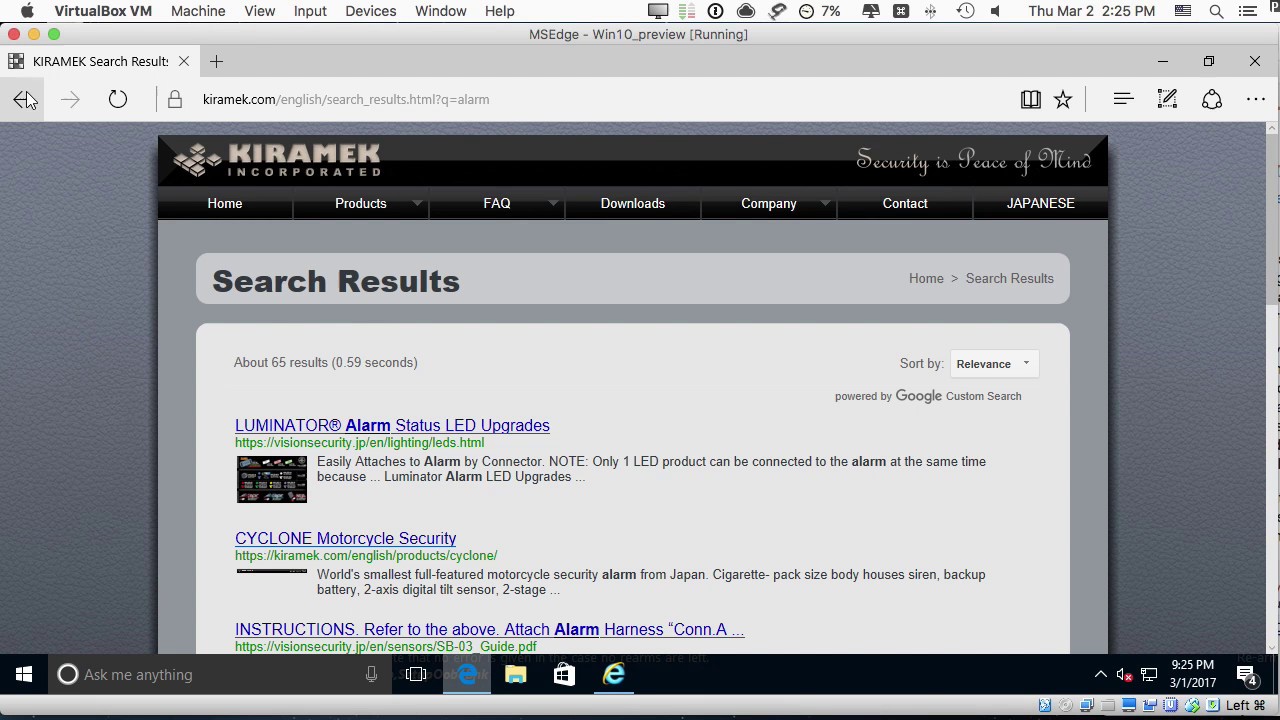Click the VirtualBox optical disk status icon

tap(1065, 705)
